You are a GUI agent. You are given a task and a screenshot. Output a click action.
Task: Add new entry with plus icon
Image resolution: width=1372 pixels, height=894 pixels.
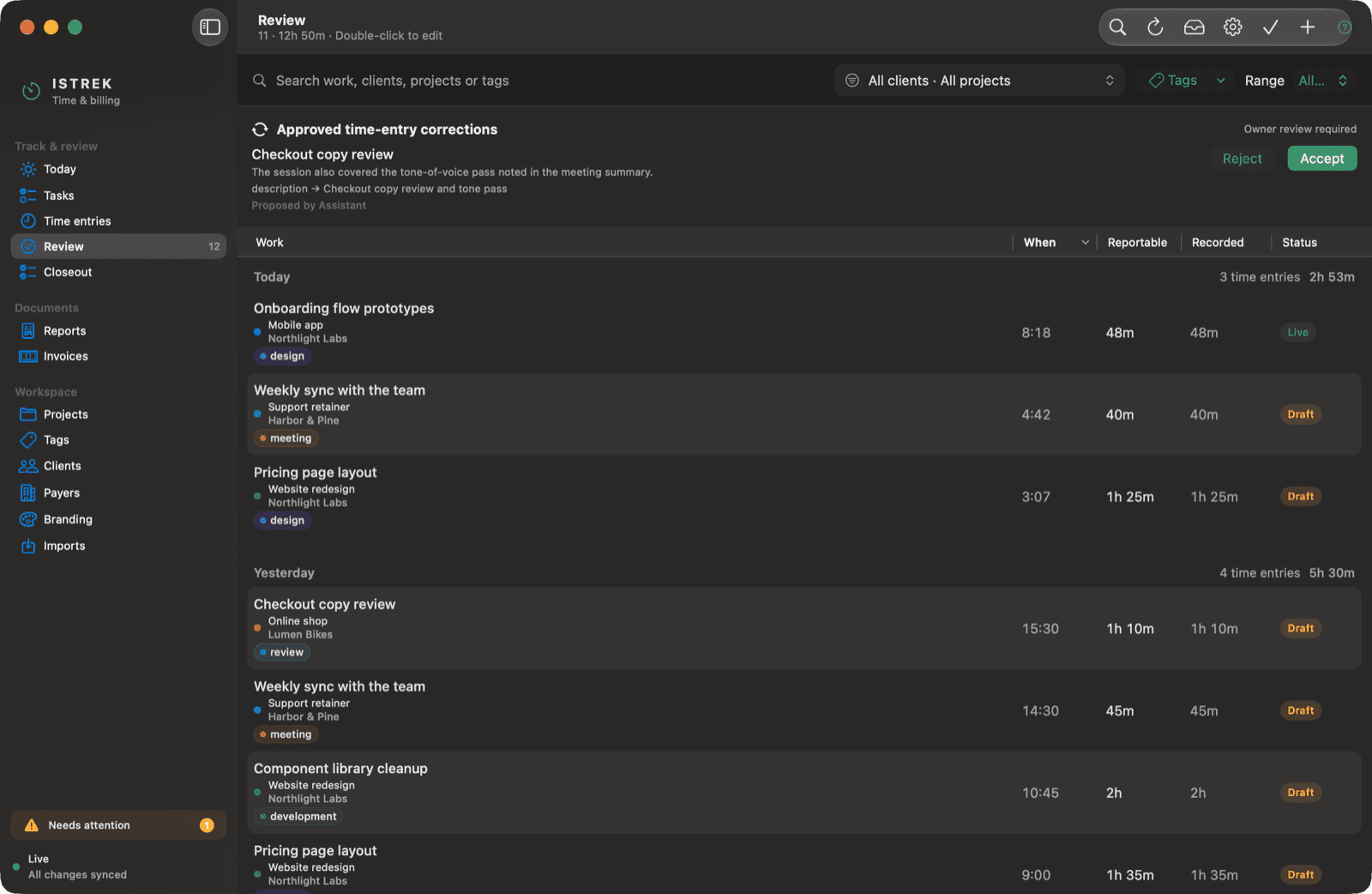click(x=1308, y=27)
